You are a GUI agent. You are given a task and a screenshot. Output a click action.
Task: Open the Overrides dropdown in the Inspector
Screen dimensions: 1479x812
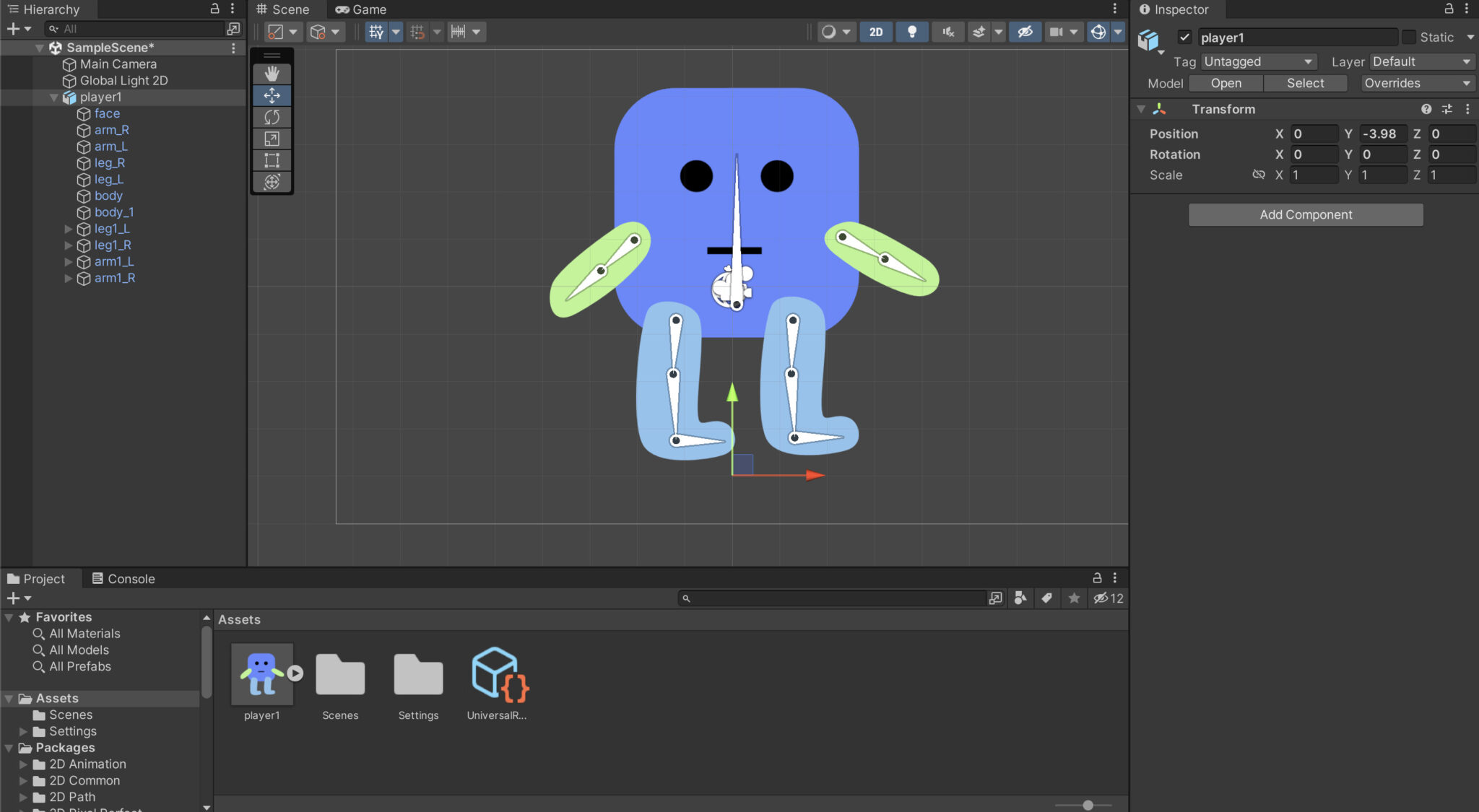(1416, 83)
